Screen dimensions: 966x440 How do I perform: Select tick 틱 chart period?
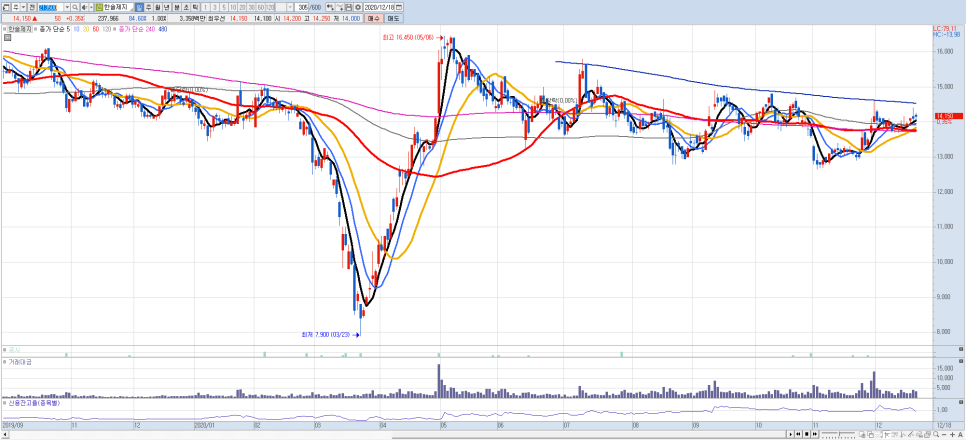pyautogui.click(x=195, y=7)
